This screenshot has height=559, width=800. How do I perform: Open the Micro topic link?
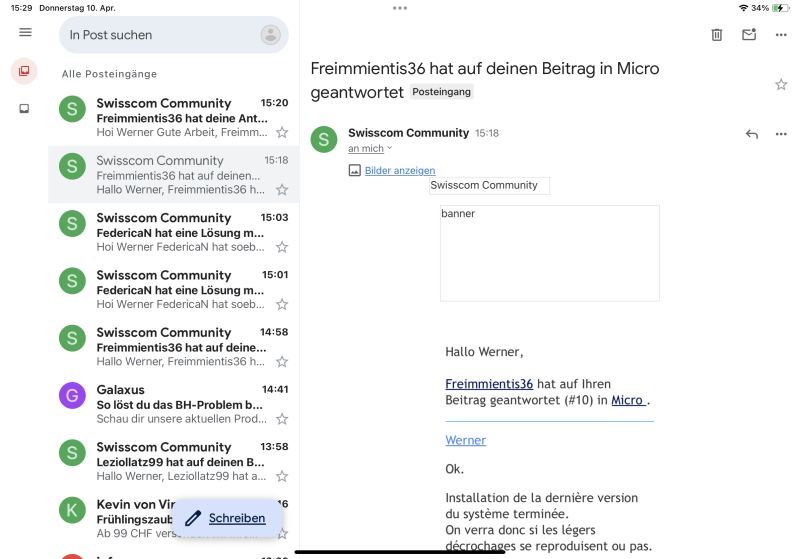(628, 400)
